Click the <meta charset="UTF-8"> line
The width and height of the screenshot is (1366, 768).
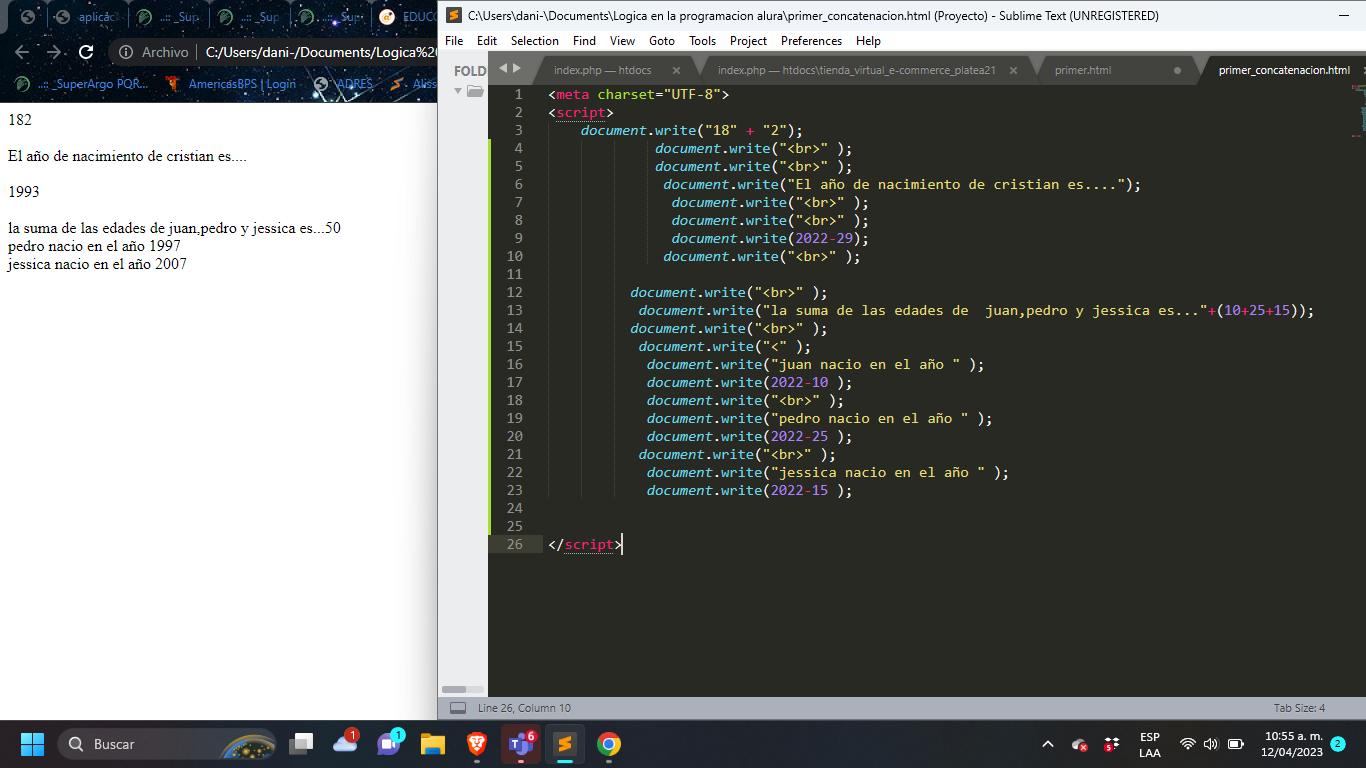639,94
